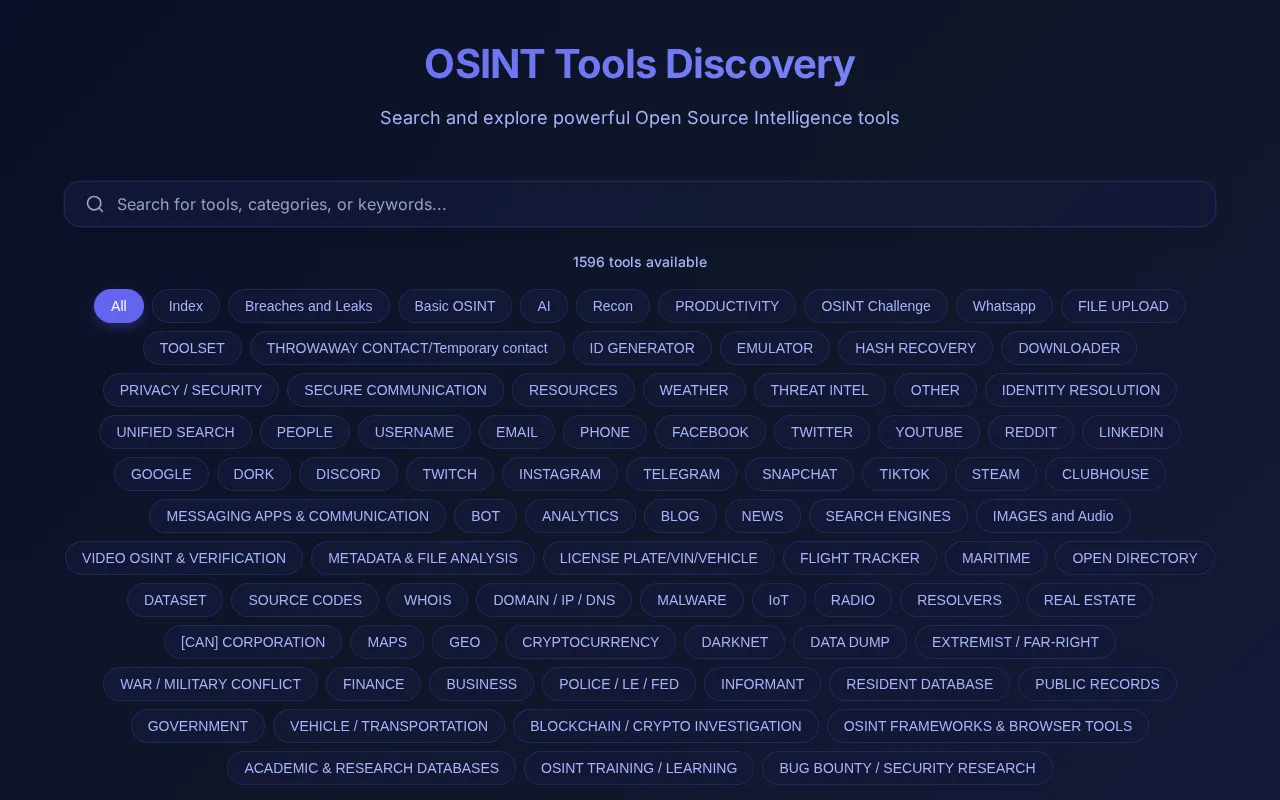Choose the DISCORD category

click(x=348, y=474)
